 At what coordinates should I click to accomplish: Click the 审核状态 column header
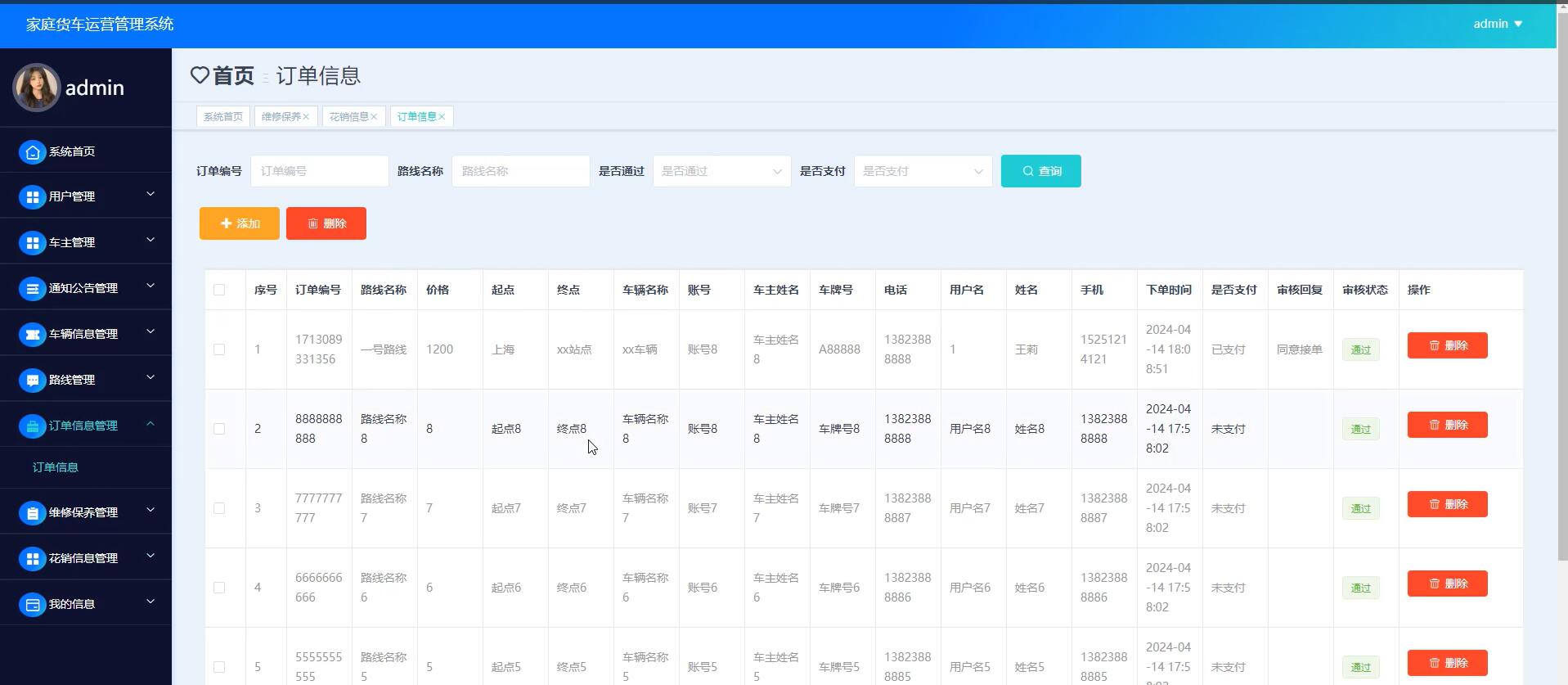pos(1364,290)
